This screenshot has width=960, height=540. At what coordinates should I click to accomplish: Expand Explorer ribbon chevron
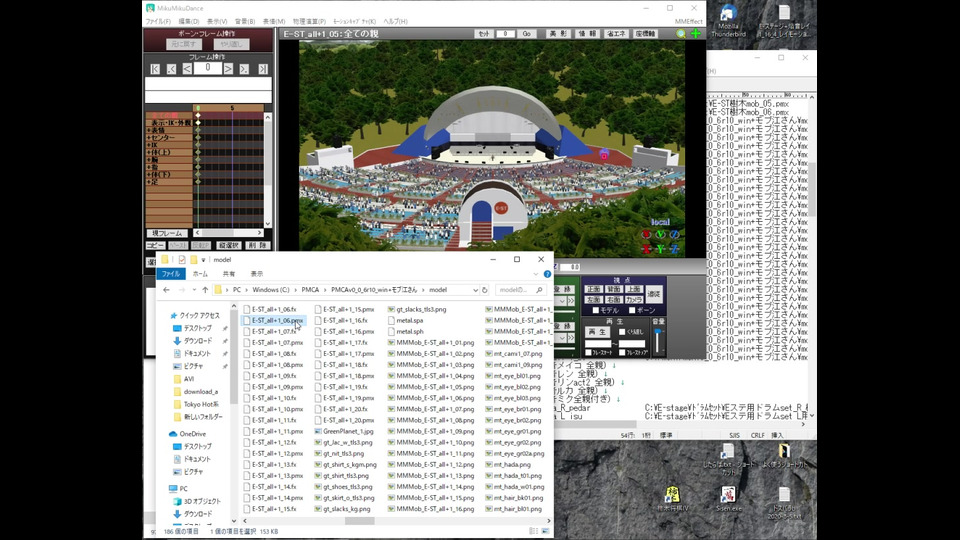(x=536, y=274)
